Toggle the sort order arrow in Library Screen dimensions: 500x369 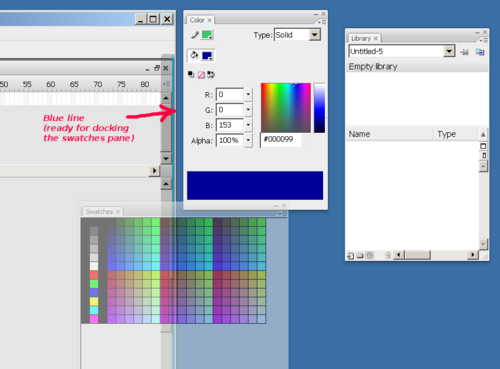pos(483,134)
